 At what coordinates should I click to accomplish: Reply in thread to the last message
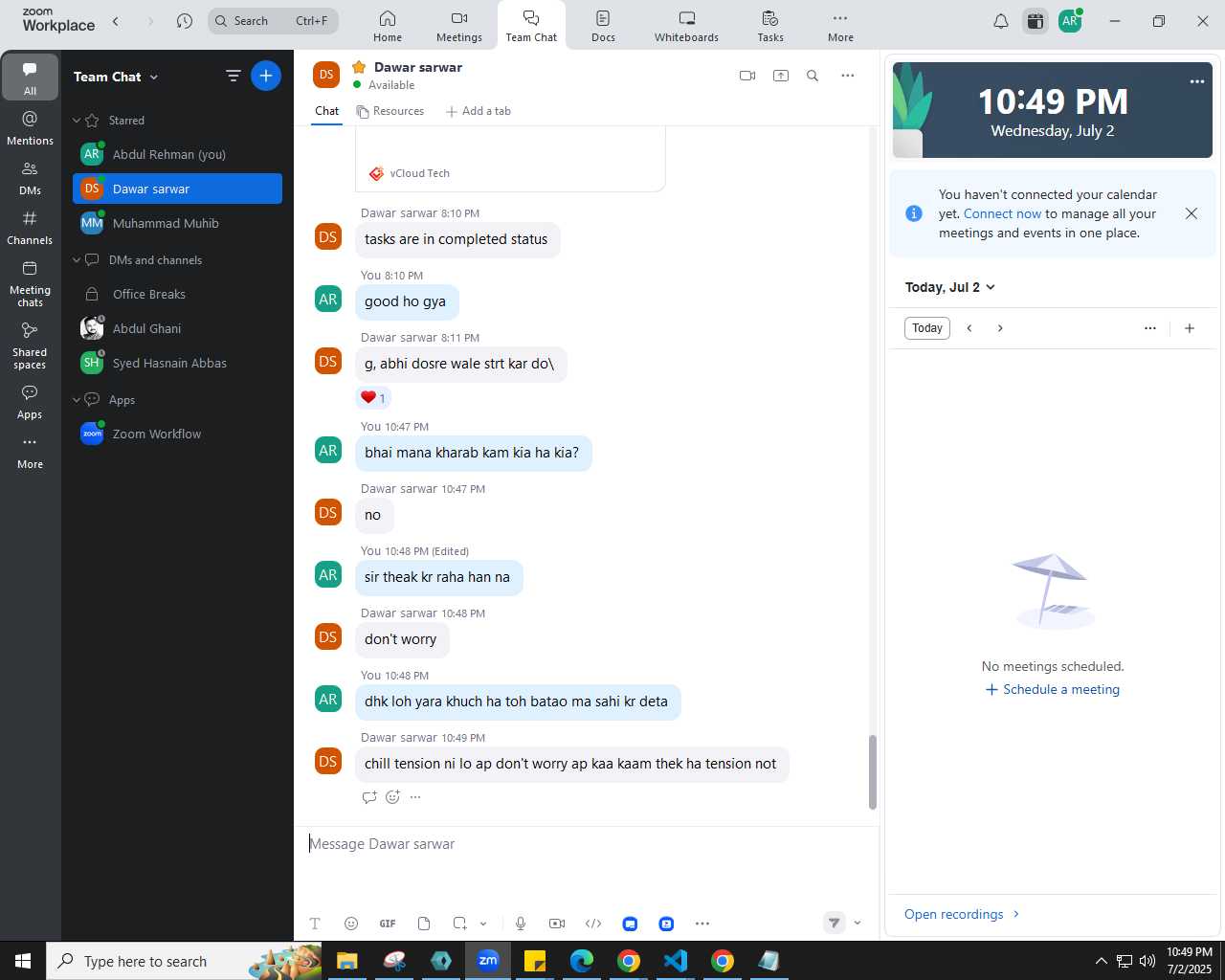[x=369, y=797]
